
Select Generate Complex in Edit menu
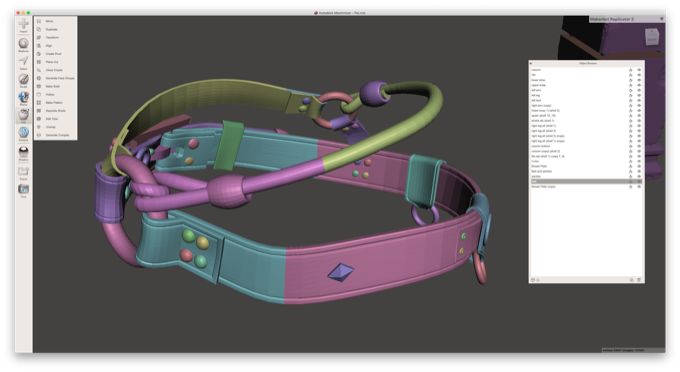point(57,135)
